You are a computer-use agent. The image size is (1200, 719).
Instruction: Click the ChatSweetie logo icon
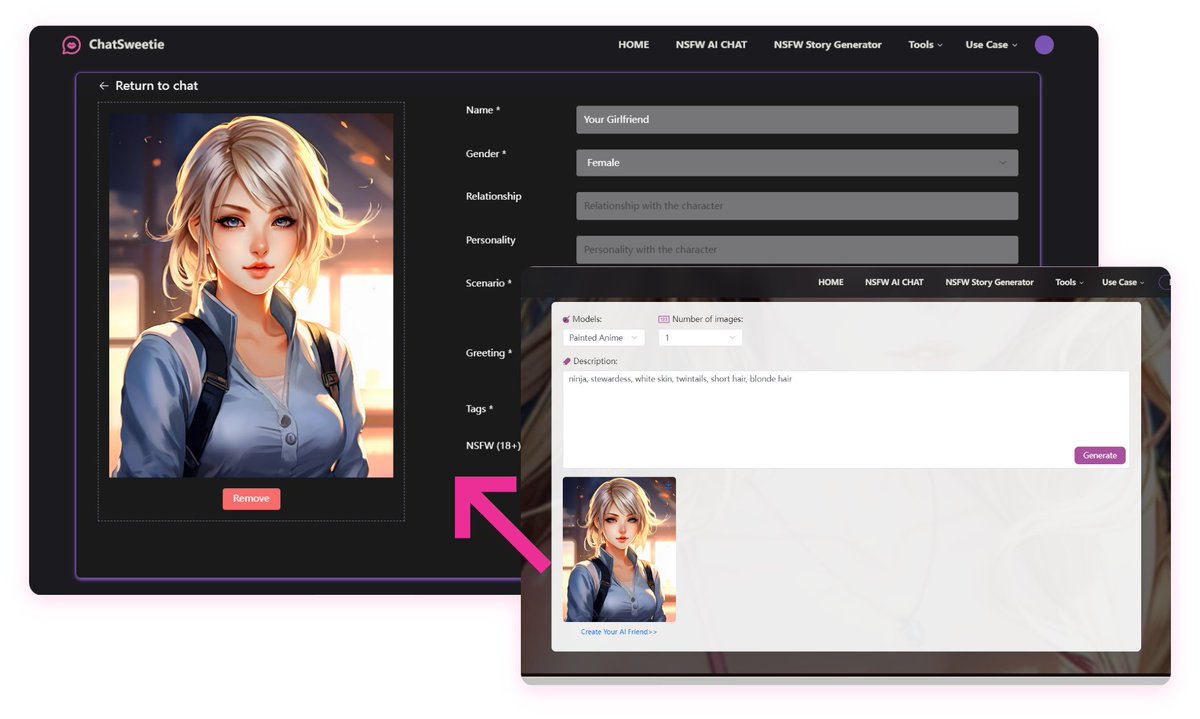(71, 45)
